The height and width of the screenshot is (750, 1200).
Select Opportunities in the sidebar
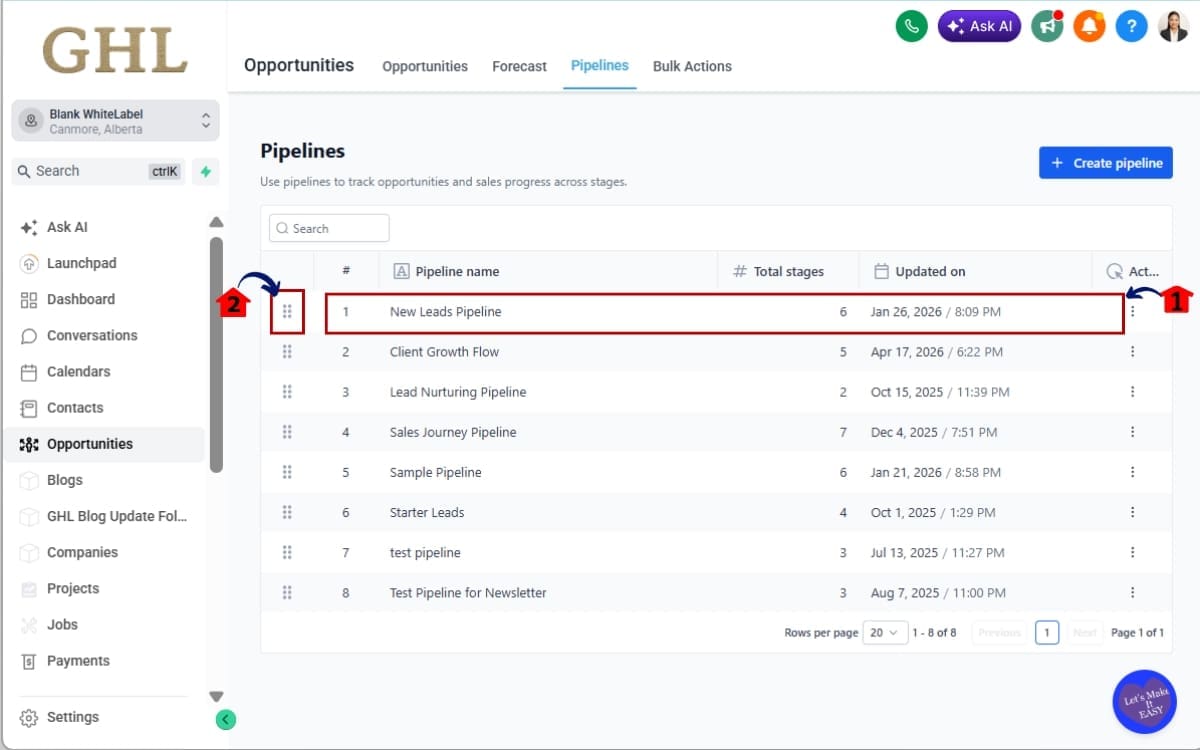click(x=104, y=444)
